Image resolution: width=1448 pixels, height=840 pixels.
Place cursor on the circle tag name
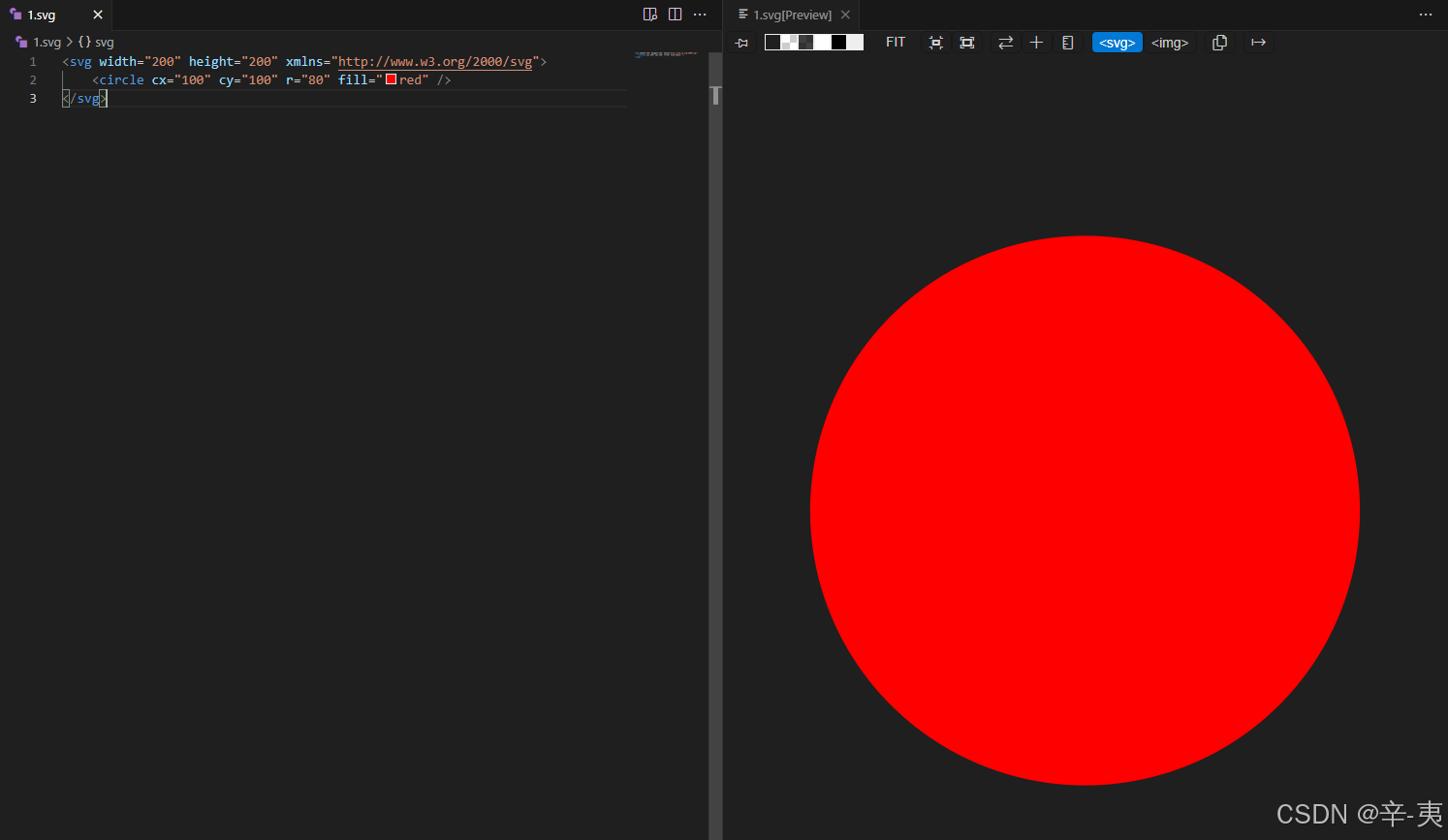[121, 80]
